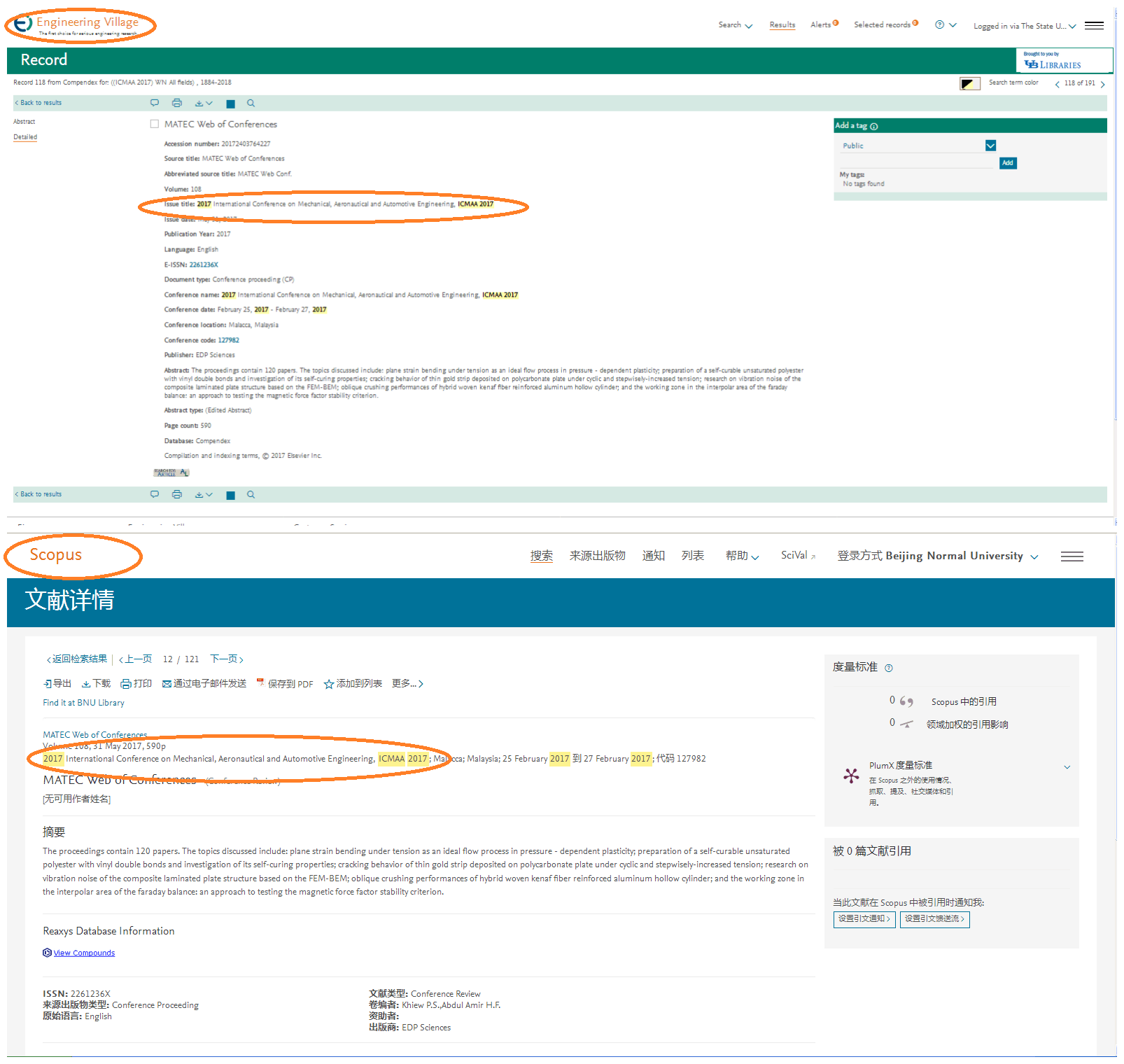
Task: Expand PlumX 度量标准 chevron
Action: click(x=1067, y=766)
